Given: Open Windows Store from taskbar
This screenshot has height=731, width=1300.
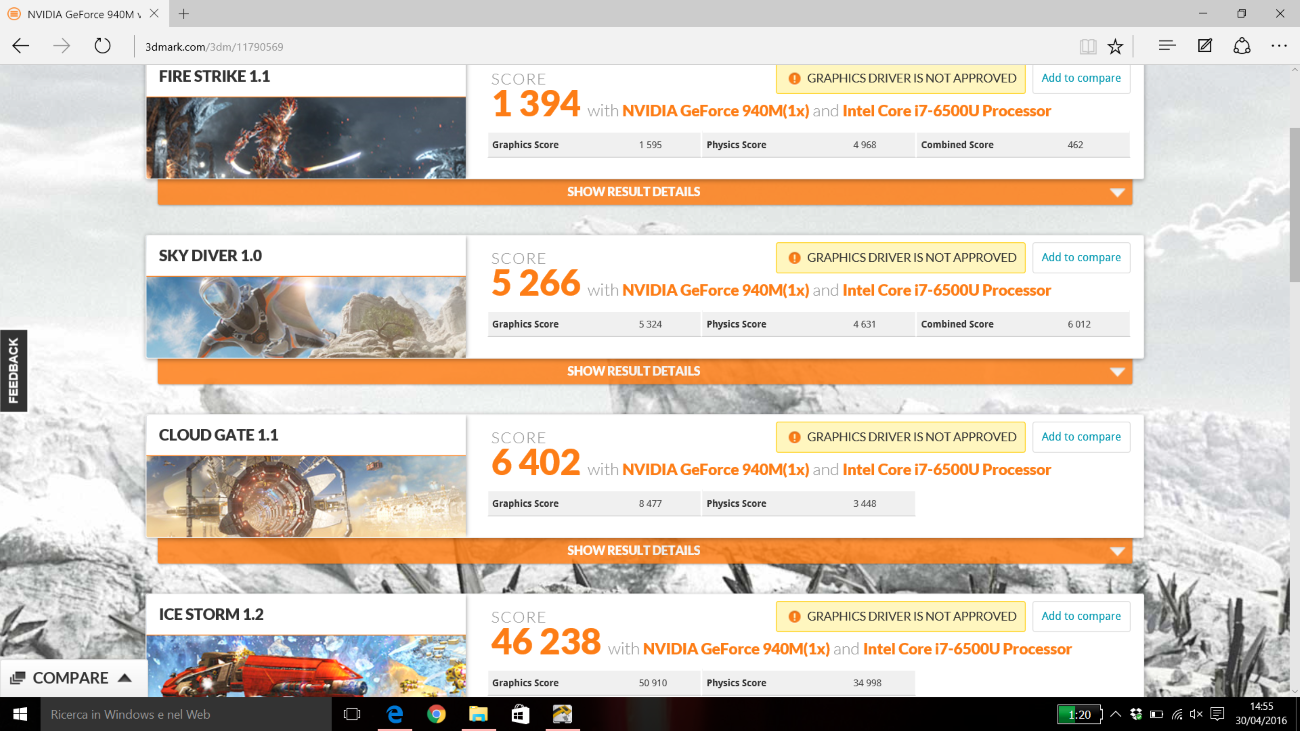Looking at the screenshot, I should (x=520, y=714).
